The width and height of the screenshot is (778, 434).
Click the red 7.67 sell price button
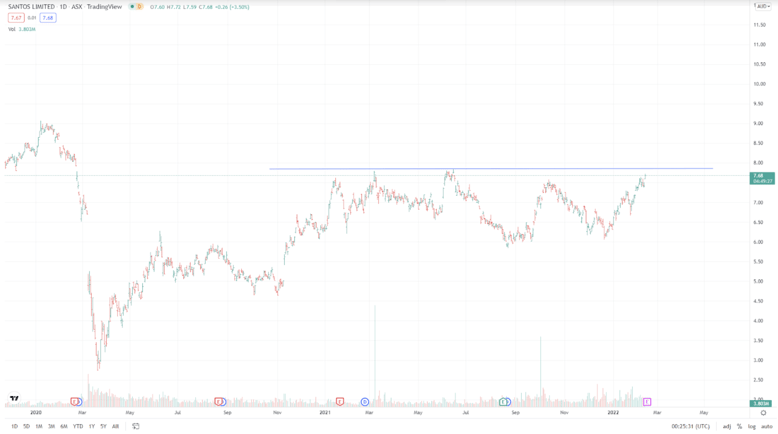tap(16, 18)
